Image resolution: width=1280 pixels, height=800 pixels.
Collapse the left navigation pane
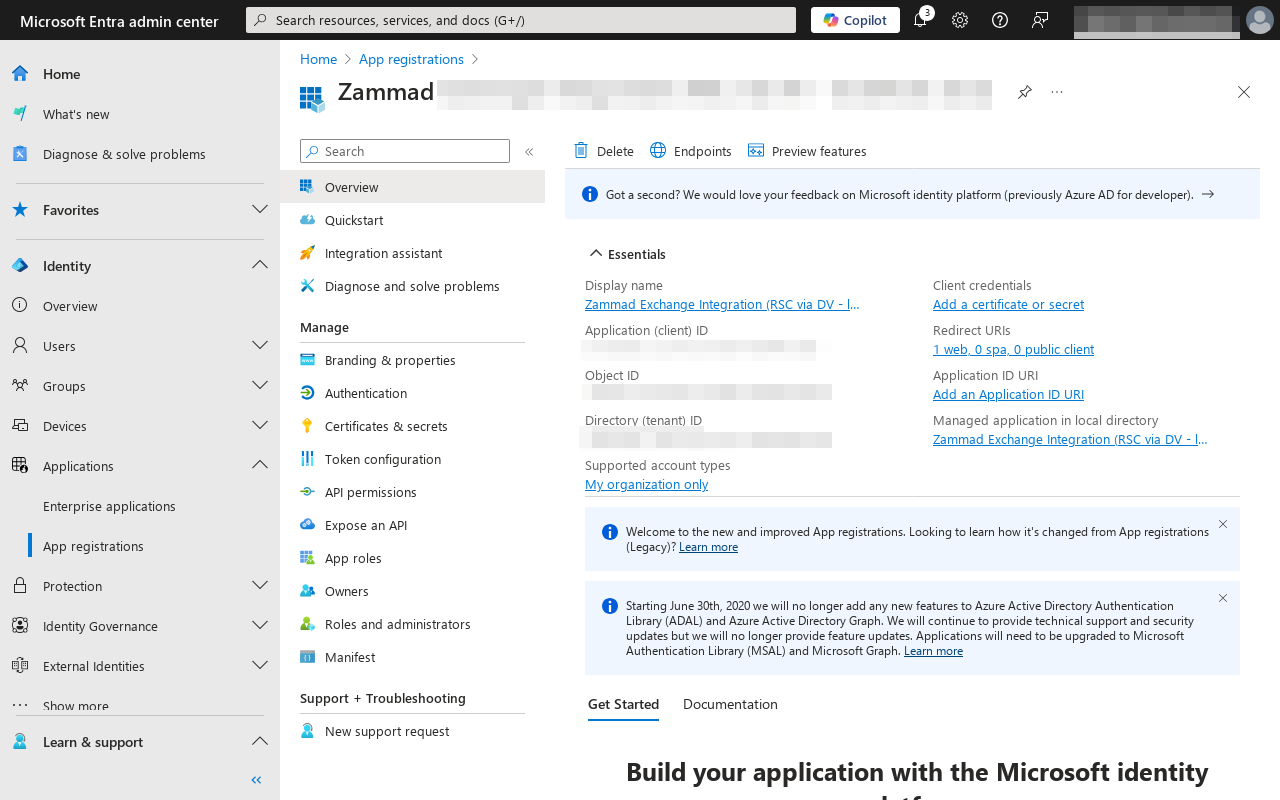256,780
